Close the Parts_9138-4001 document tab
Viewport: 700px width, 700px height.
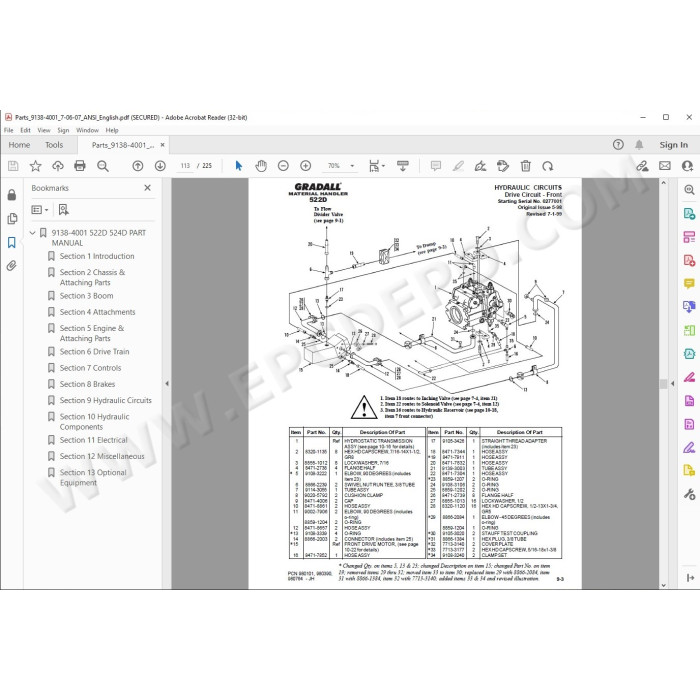[x=162, y=145]
